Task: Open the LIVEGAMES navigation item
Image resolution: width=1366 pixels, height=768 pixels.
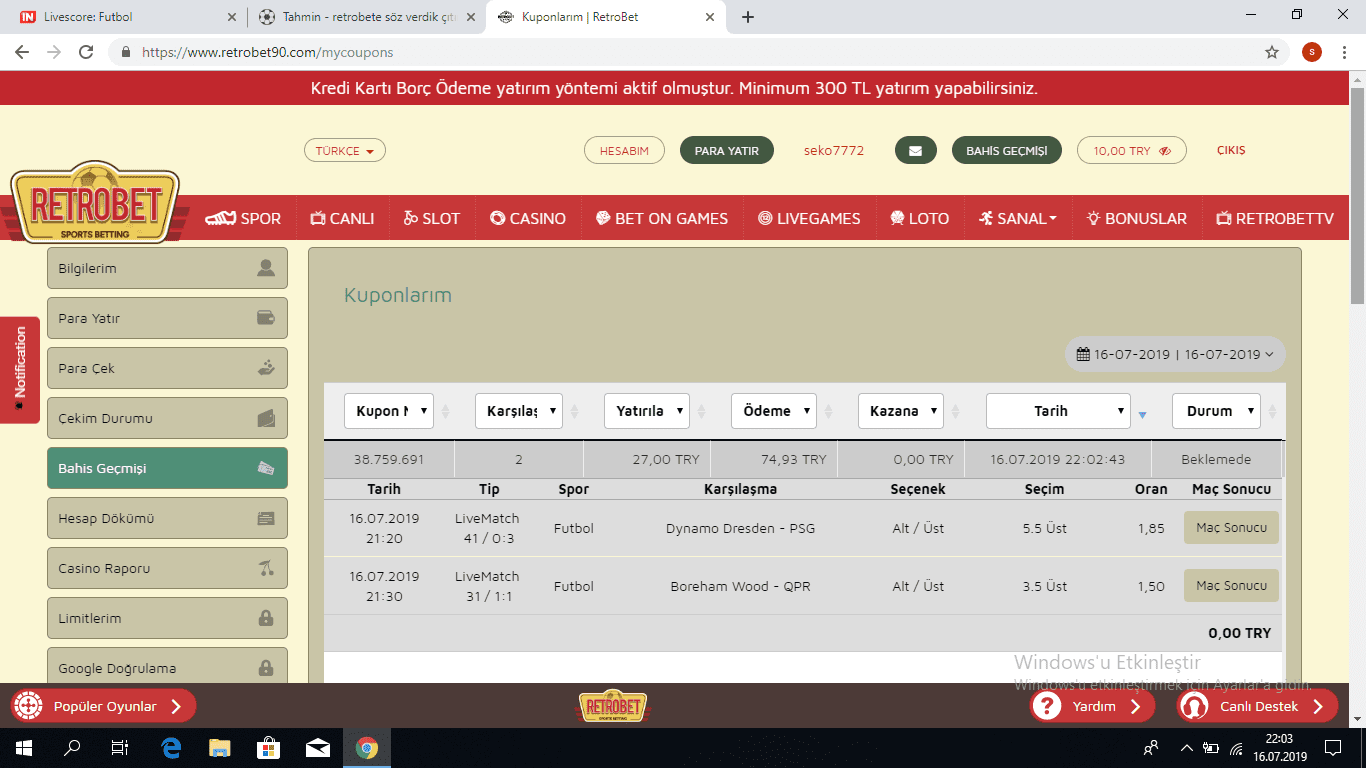Action: click(x=809, y=218)
